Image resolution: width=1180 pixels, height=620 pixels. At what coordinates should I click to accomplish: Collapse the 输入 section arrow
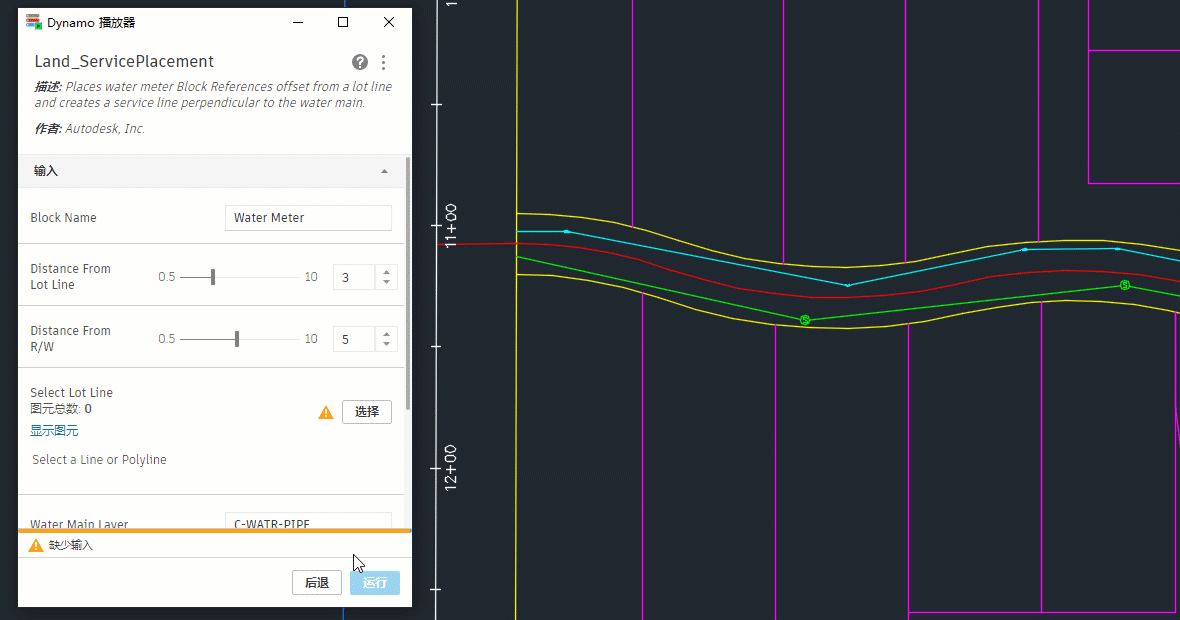click(385, 172)
